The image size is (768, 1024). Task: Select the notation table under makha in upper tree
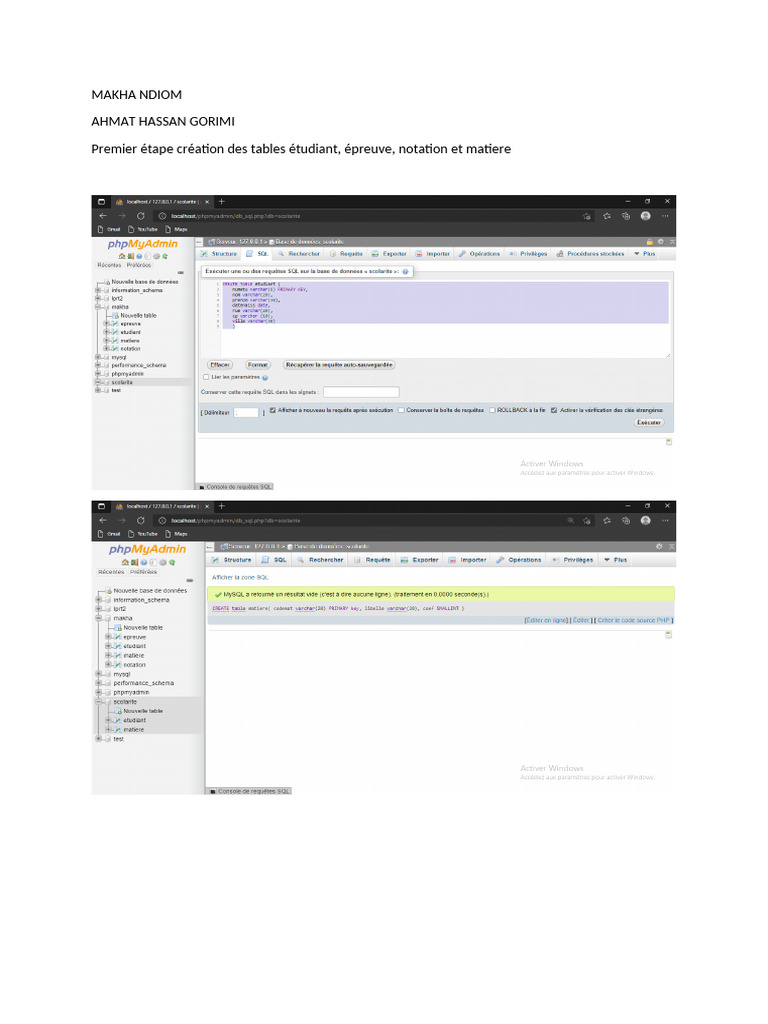[x=130, y=349]
